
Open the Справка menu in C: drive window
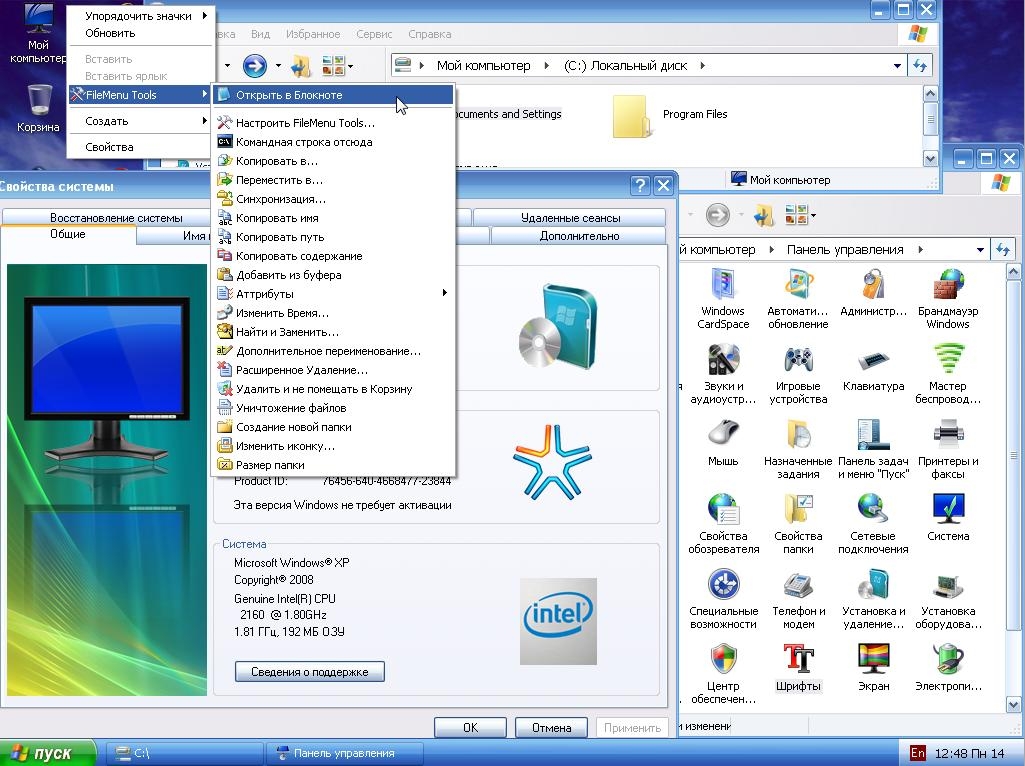pos(429,34)
